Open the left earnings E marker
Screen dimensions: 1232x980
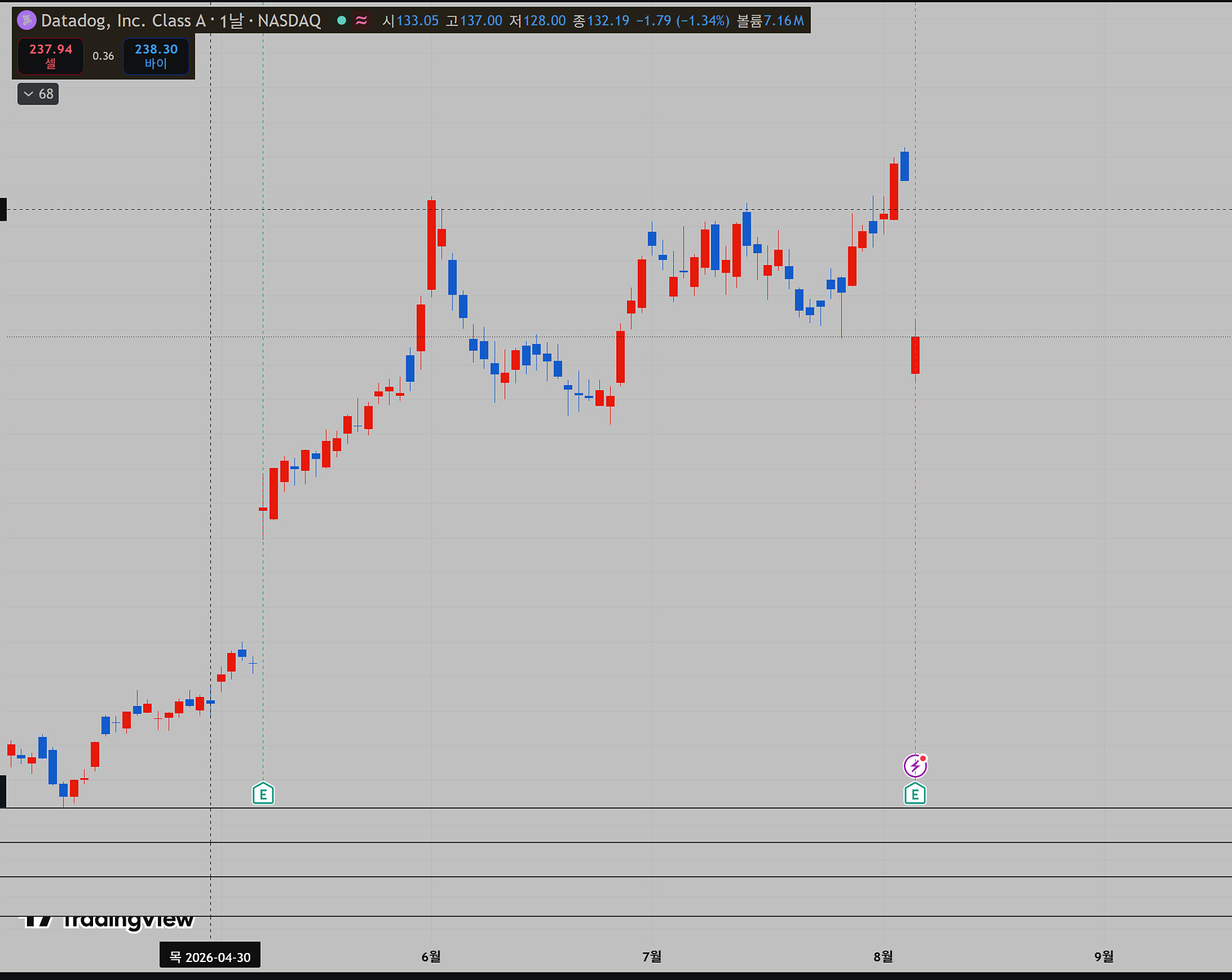pyautogui.click(x=263, y=794)
